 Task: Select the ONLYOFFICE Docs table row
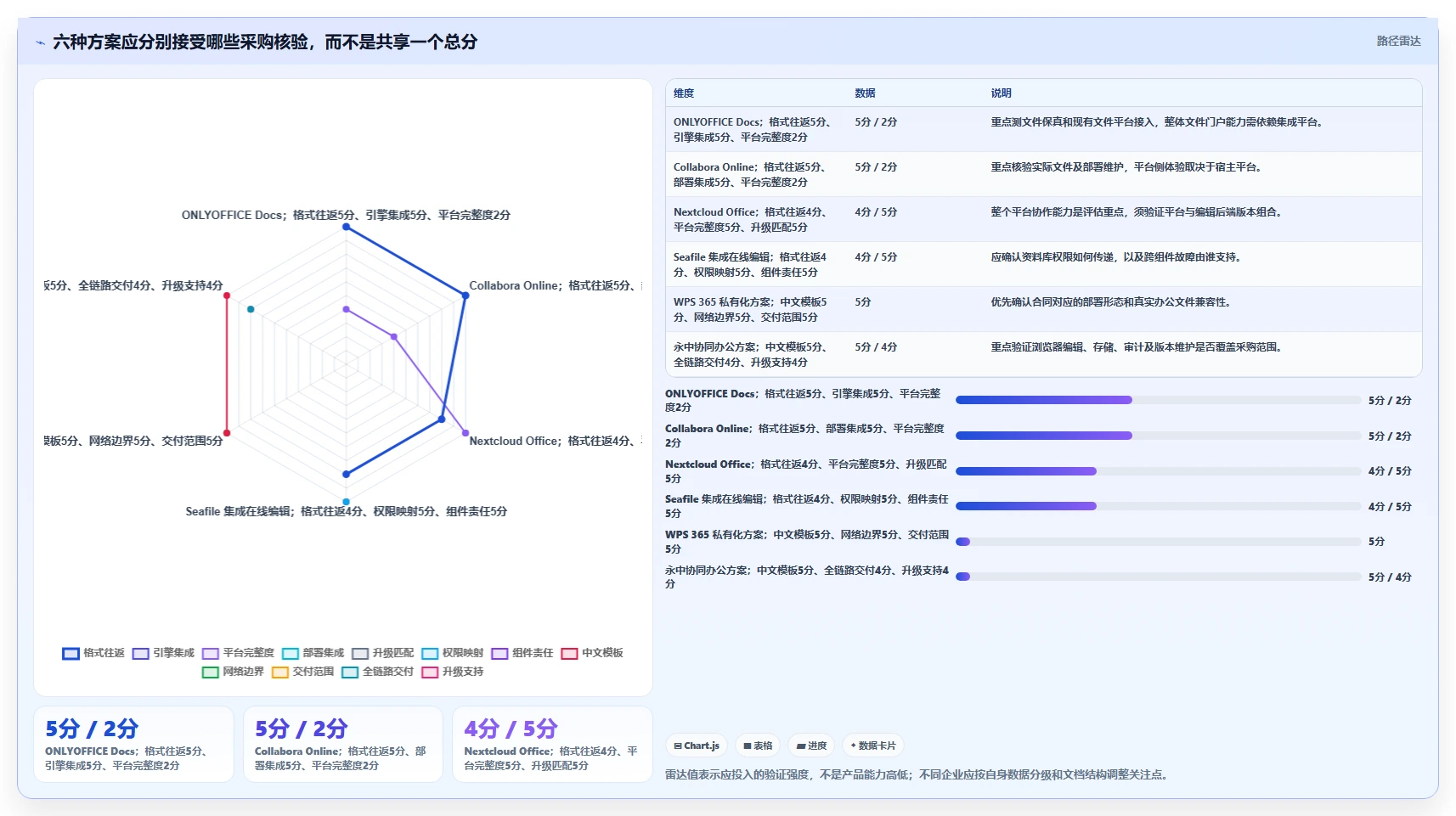click(1043, 129)
